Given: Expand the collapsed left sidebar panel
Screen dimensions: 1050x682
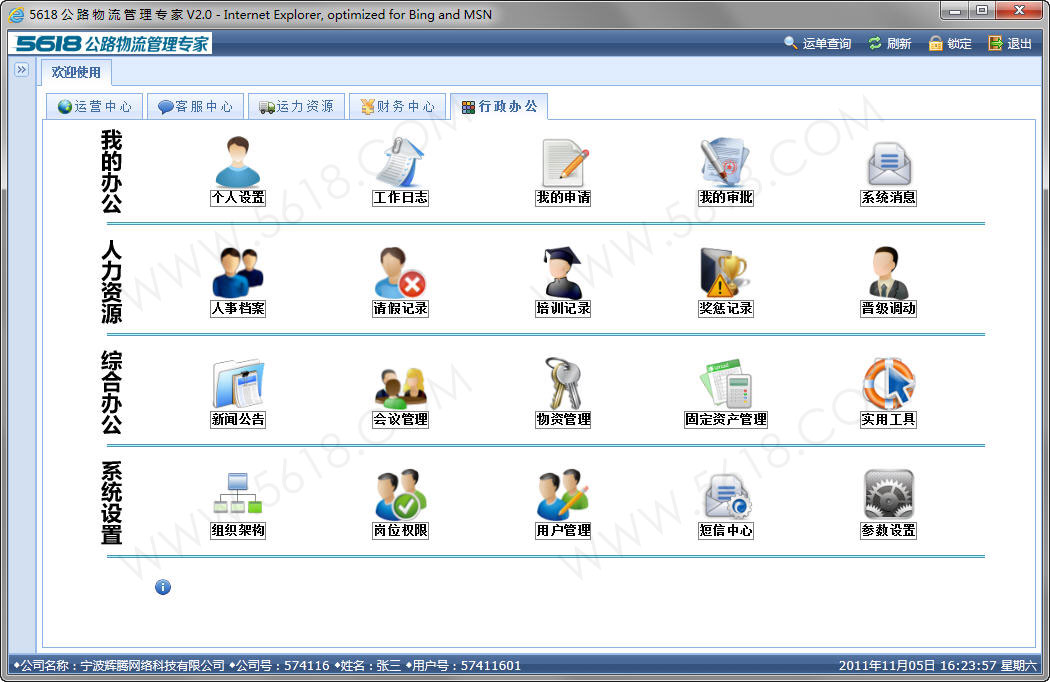Looking at the screenshot, I should [21, 70].
